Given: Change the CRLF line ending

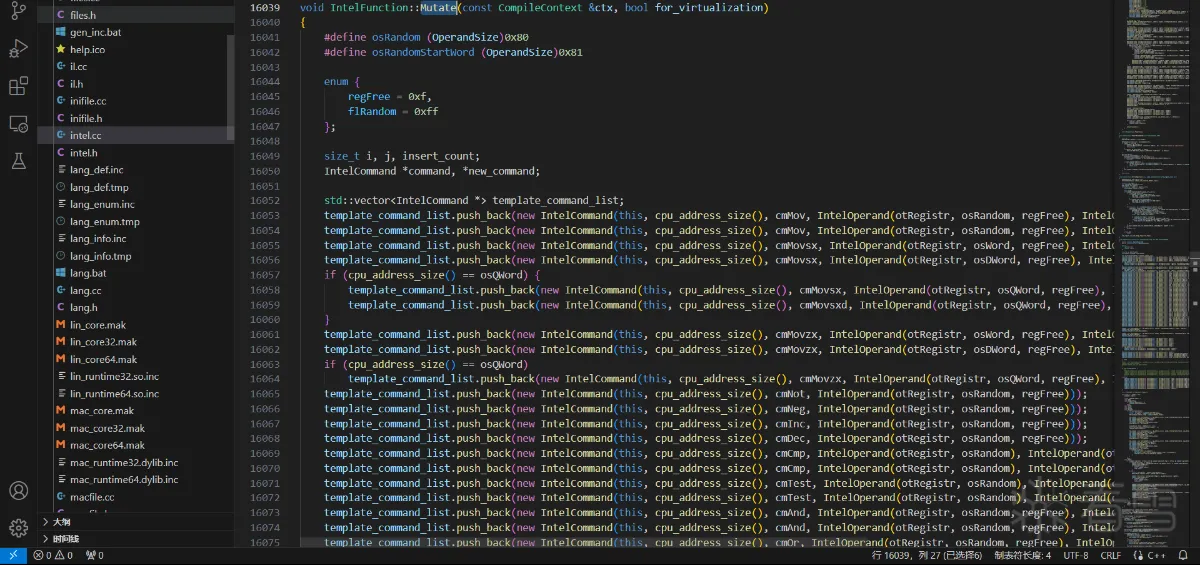Looking at the screenshot, I should tap(1111, 555).
